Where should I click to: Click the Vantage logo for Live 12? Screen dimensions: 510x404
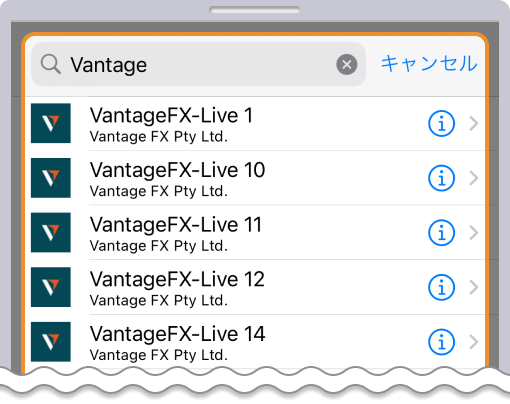51,287
